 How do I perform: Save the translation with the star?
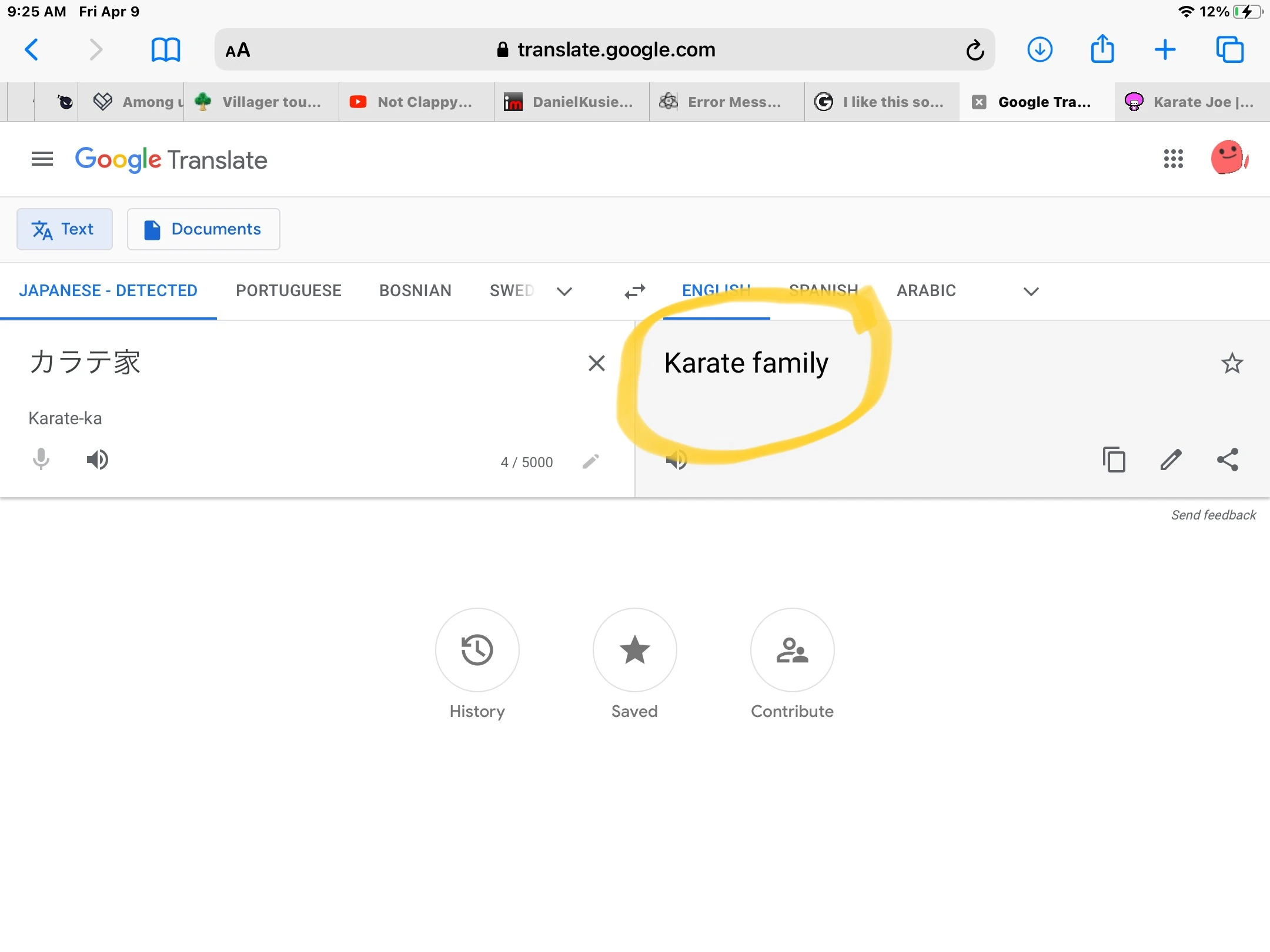click(x=1232, y=363)
